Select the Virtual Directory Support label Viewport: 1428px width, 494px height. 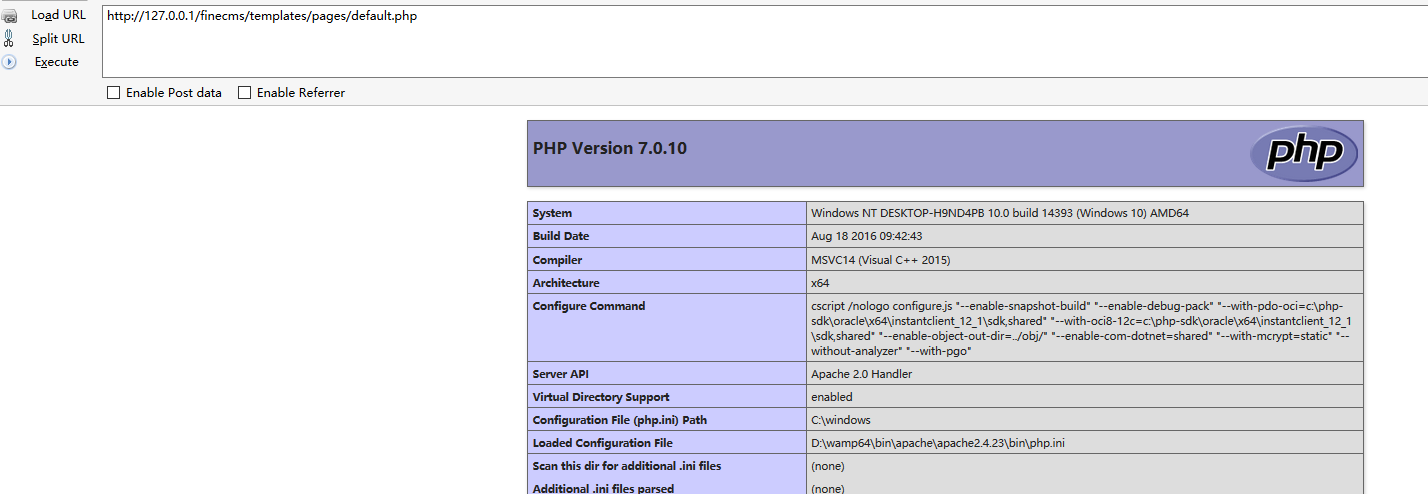(601, 397)
